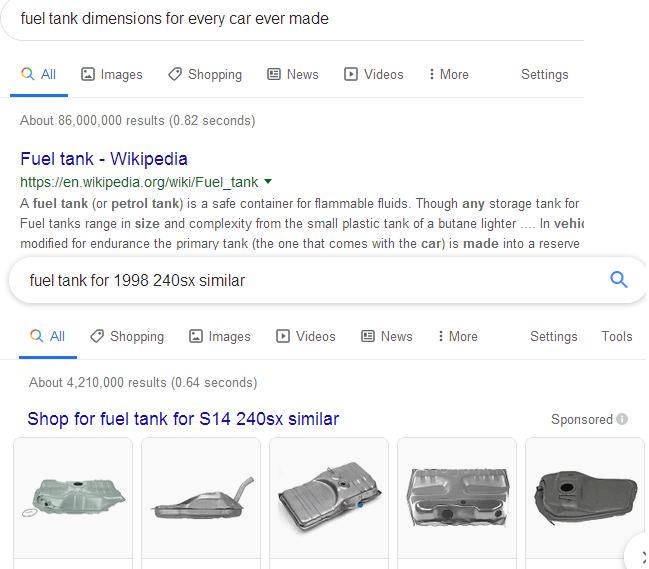Open the third silver ribbed fuel tank thumbnail
This screenshot has width=649, height=569.
pos(329,498)
